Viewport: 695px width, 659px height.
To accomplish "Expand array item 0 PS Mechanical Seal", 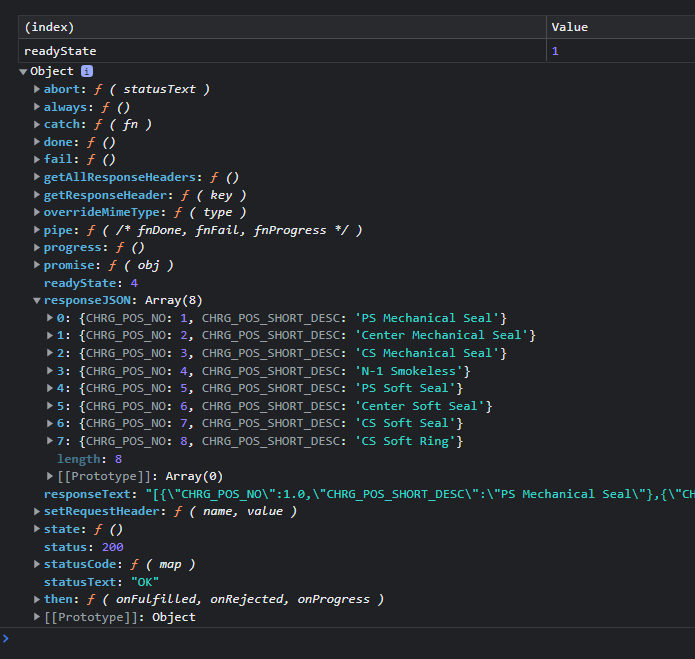I will (x=51, y=318).
